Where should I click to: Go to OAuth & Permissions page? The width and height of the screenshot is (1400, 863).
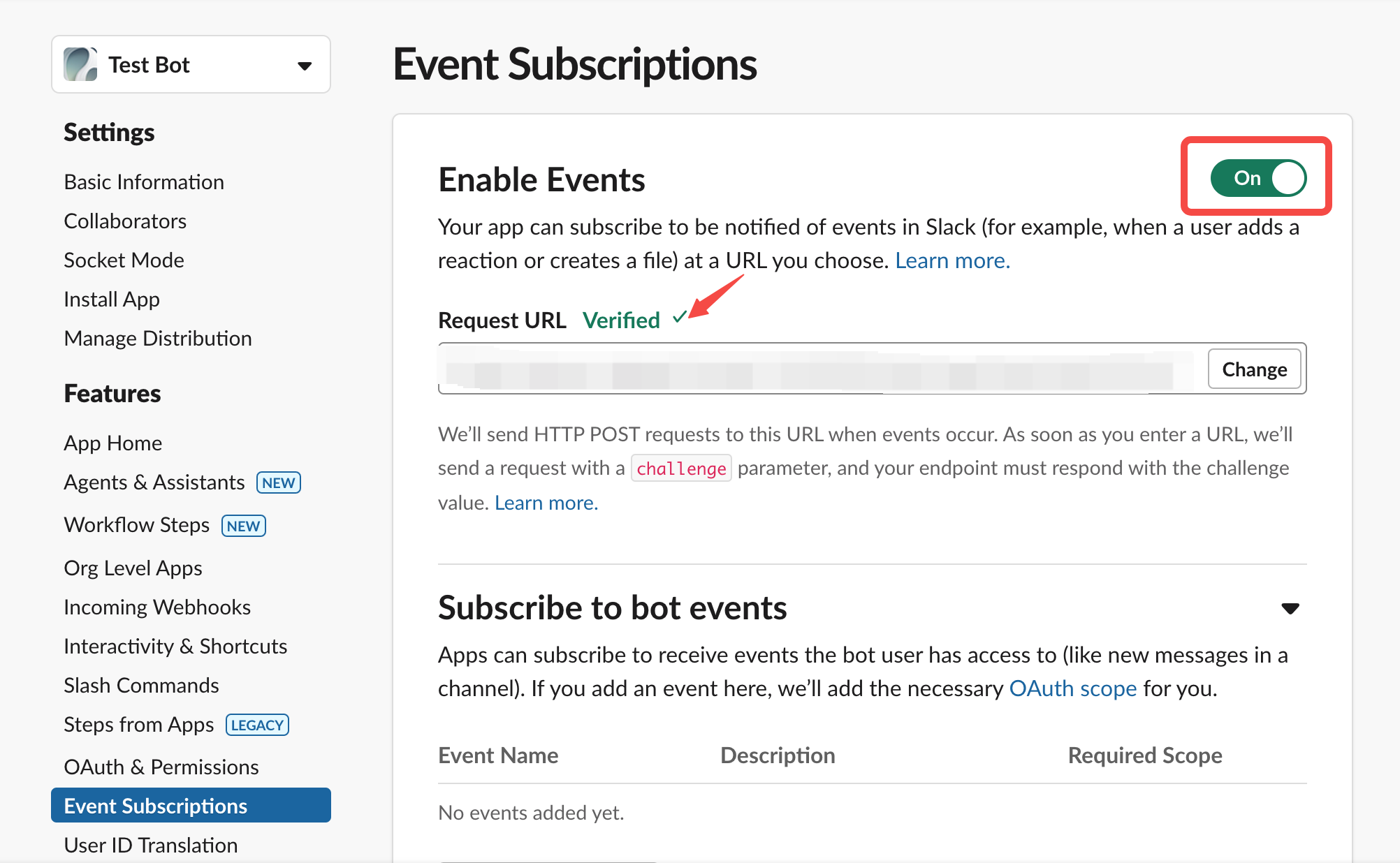[x=161, y=767]
